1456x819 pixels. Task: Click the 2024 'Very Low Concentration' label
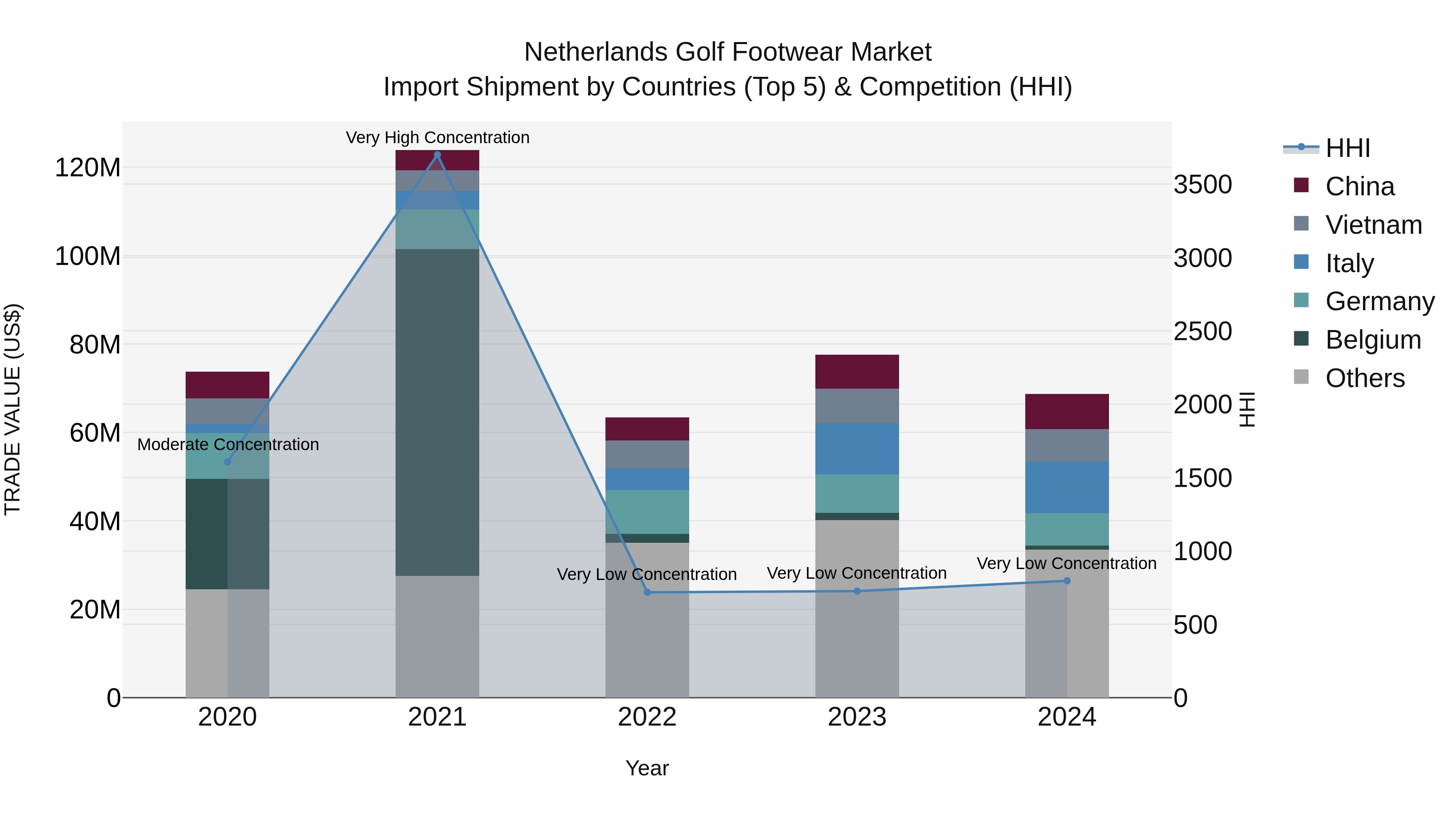pos(1067,563)
